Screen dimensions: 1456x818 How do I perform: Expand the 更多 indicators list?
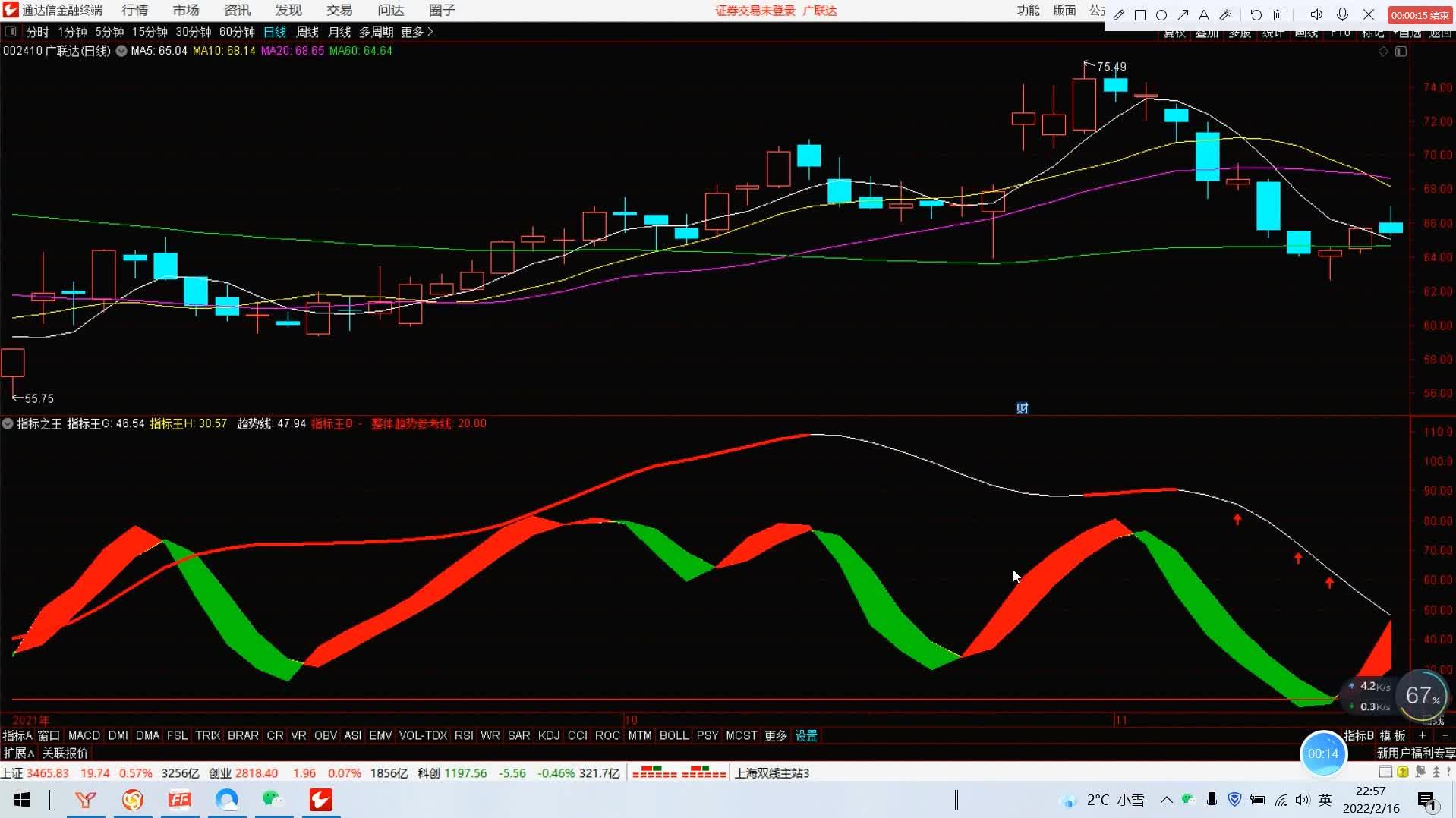pyautogui.click(x=776, y=735)
